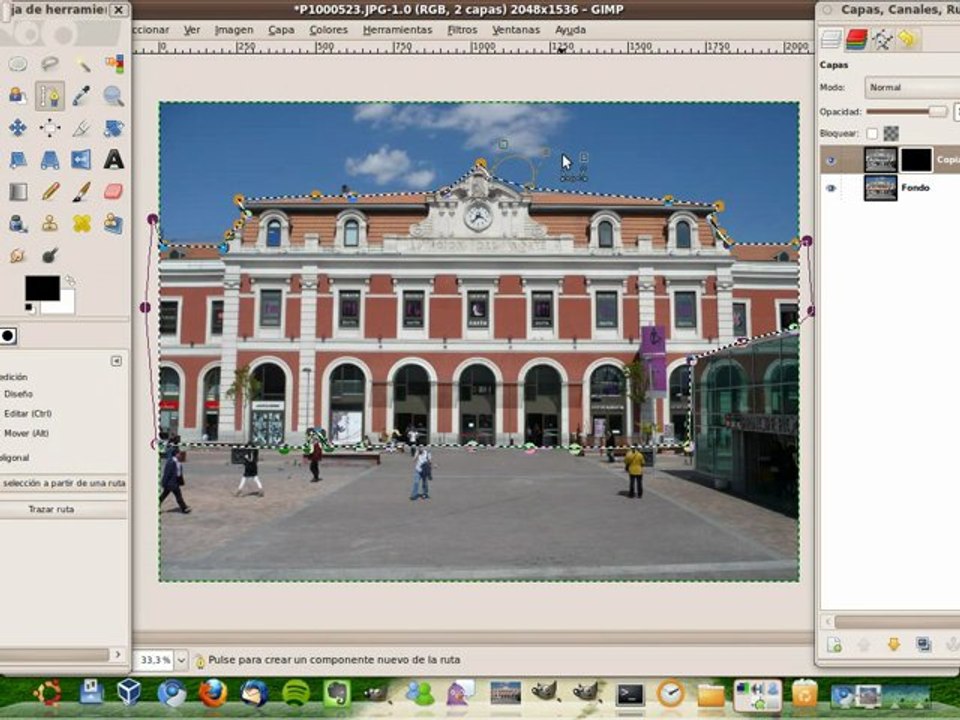
Task: Duplicate the layer button
Action: click(923, 644)
